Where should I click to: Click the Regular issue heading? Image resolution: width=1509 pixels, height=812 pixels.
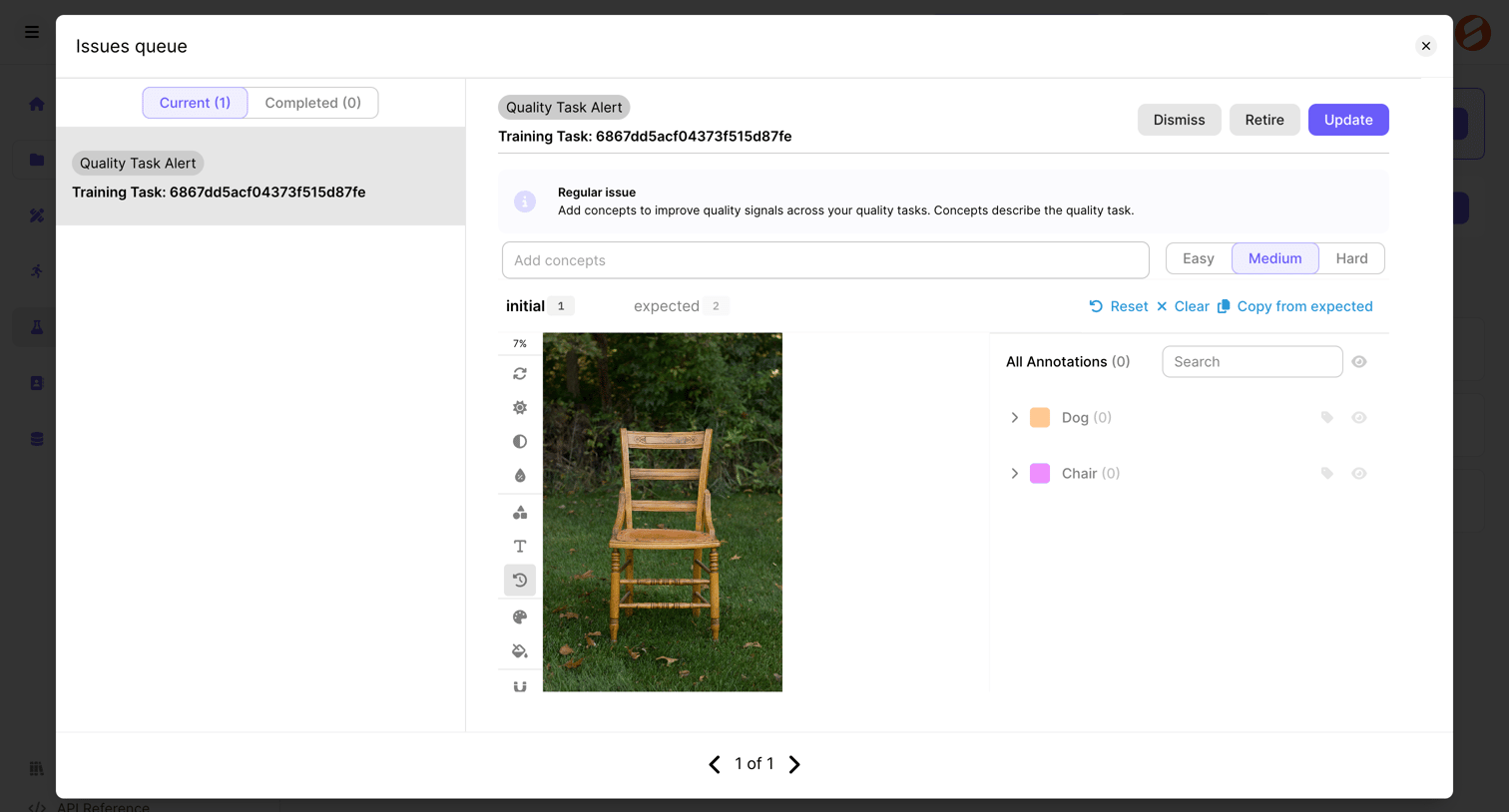coord(597,193)
